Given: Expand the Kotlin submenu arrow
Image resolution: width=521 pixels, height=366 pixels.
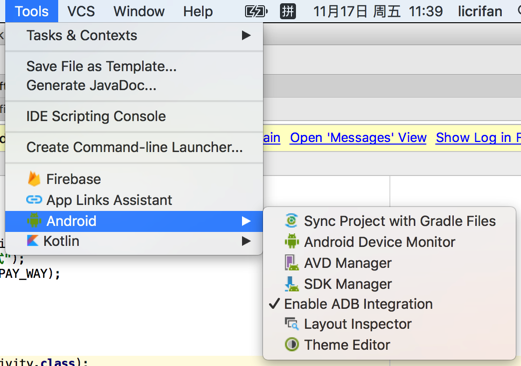Looking at the screenshot, I should [246, 241].
